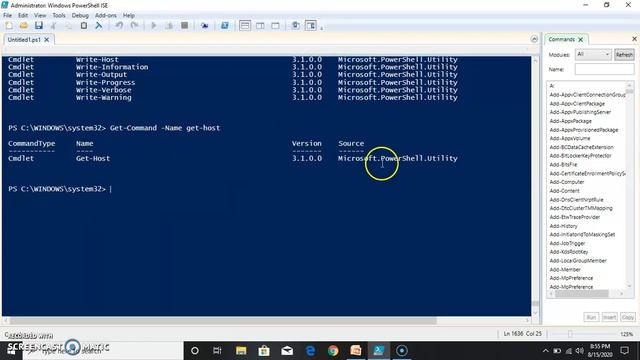640x360 pixels.
Task: Select Add-JobTrigger in commands list
Action: 567,243
